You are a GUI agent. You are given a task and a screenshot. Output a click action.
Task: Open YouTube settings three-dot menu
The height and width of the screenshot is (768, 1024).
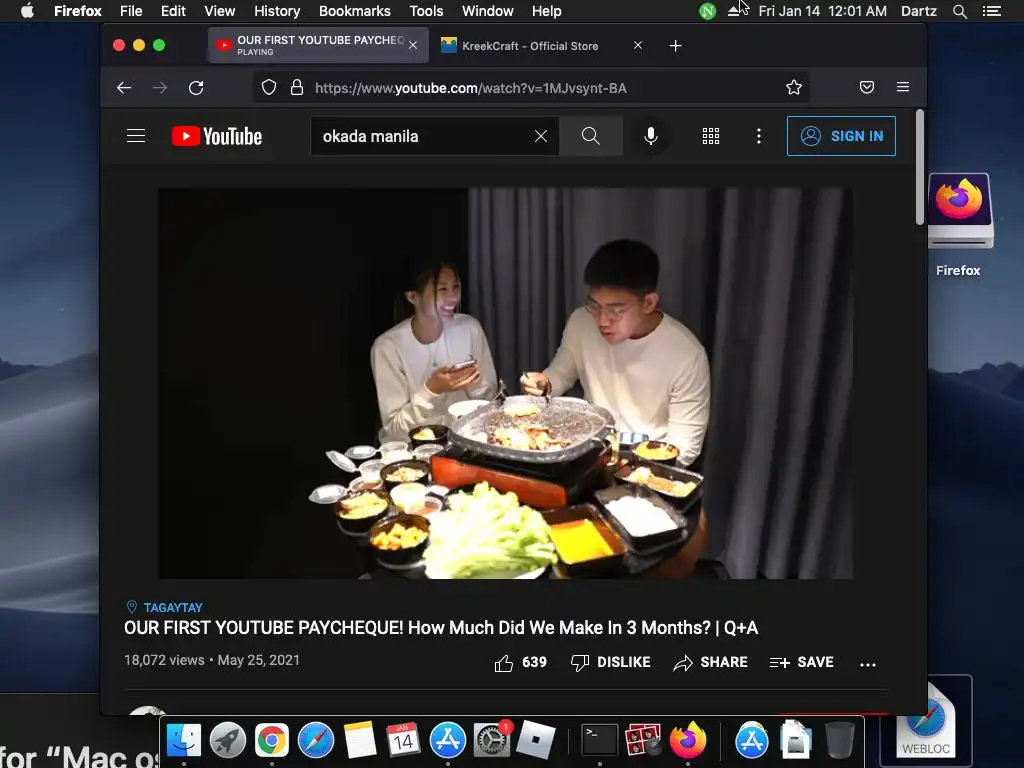click(x=758, y=136)
